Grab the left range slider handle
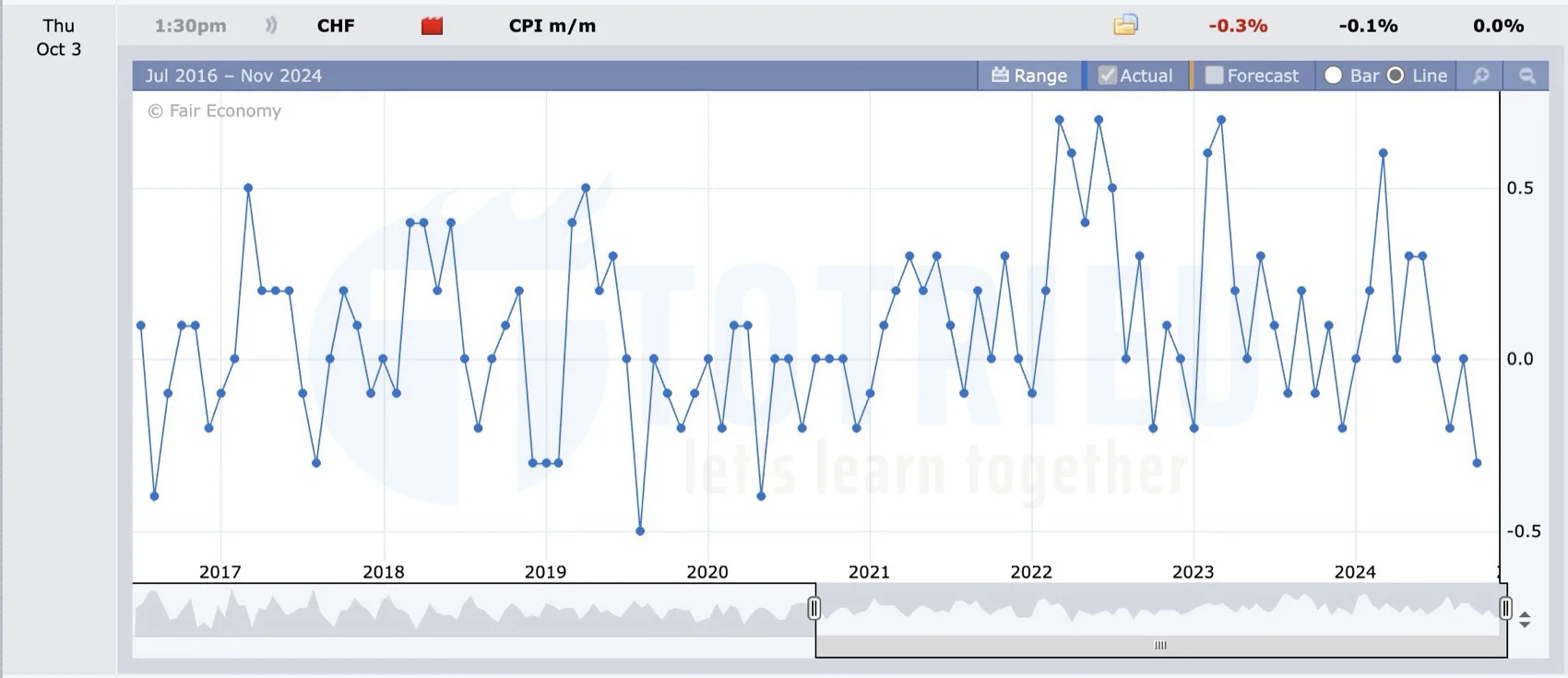The width and height of the screenshot is (1568, 678). [x=814, y=608]
